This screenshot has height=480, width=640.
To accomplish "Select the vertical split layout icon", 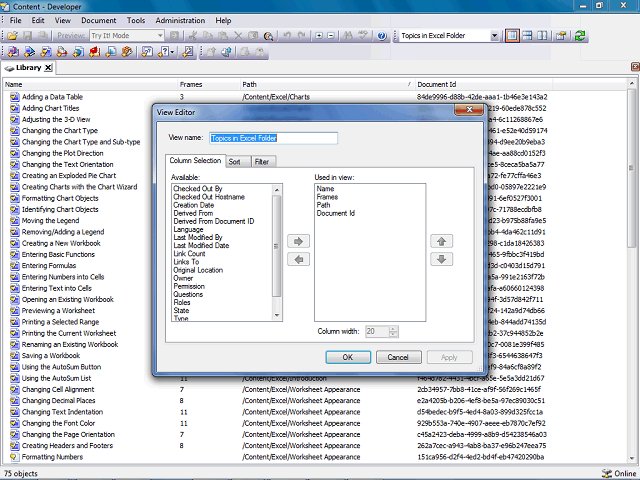I will point(542,36).
